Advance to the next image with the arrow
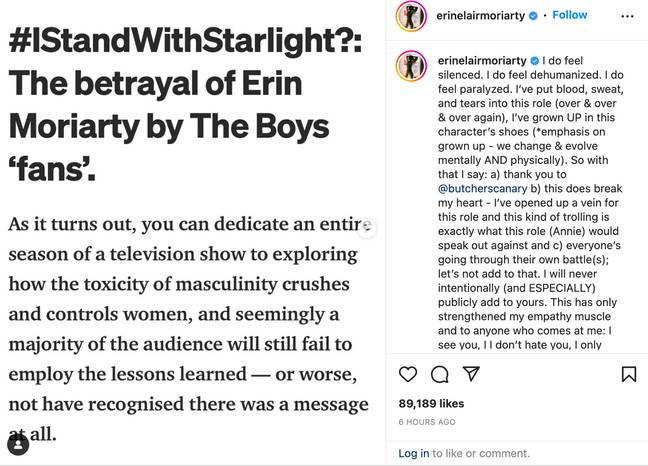 pyautogui.click(x=367, y=228)
